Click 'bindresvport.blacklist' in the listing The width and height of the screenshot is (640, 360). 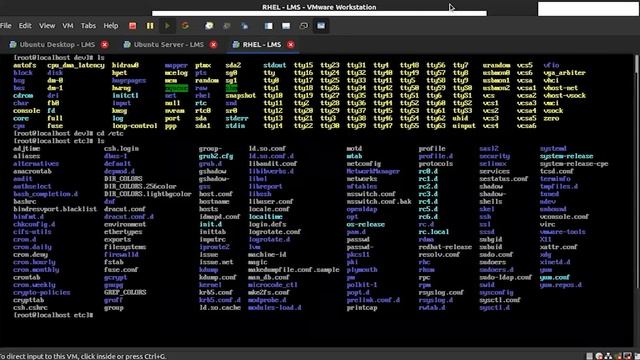(55, 209)
